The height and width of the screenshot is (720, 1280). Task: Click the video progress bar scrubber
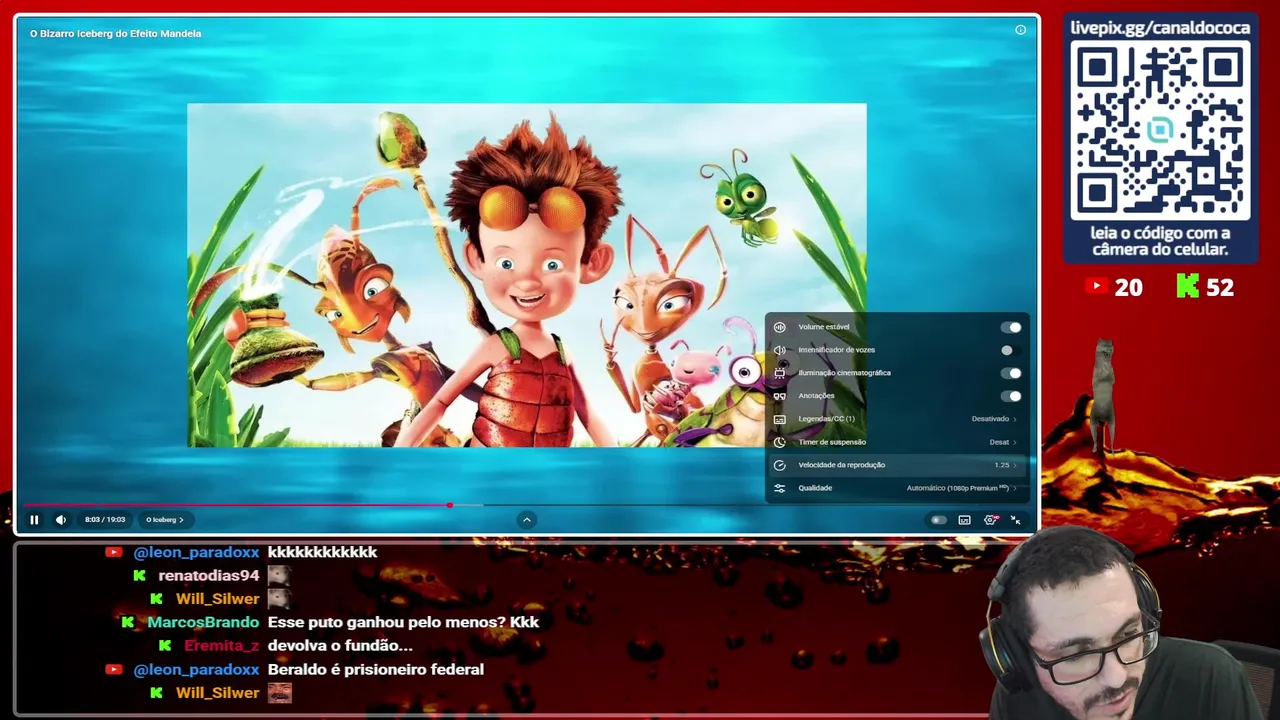450,505
